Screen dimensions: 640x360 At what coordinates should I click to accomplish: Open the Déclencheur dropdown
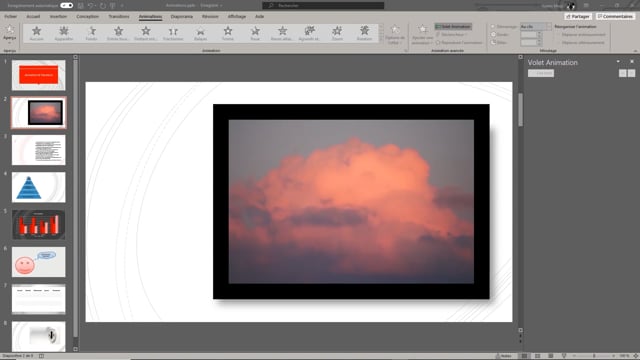click(452, 35)
